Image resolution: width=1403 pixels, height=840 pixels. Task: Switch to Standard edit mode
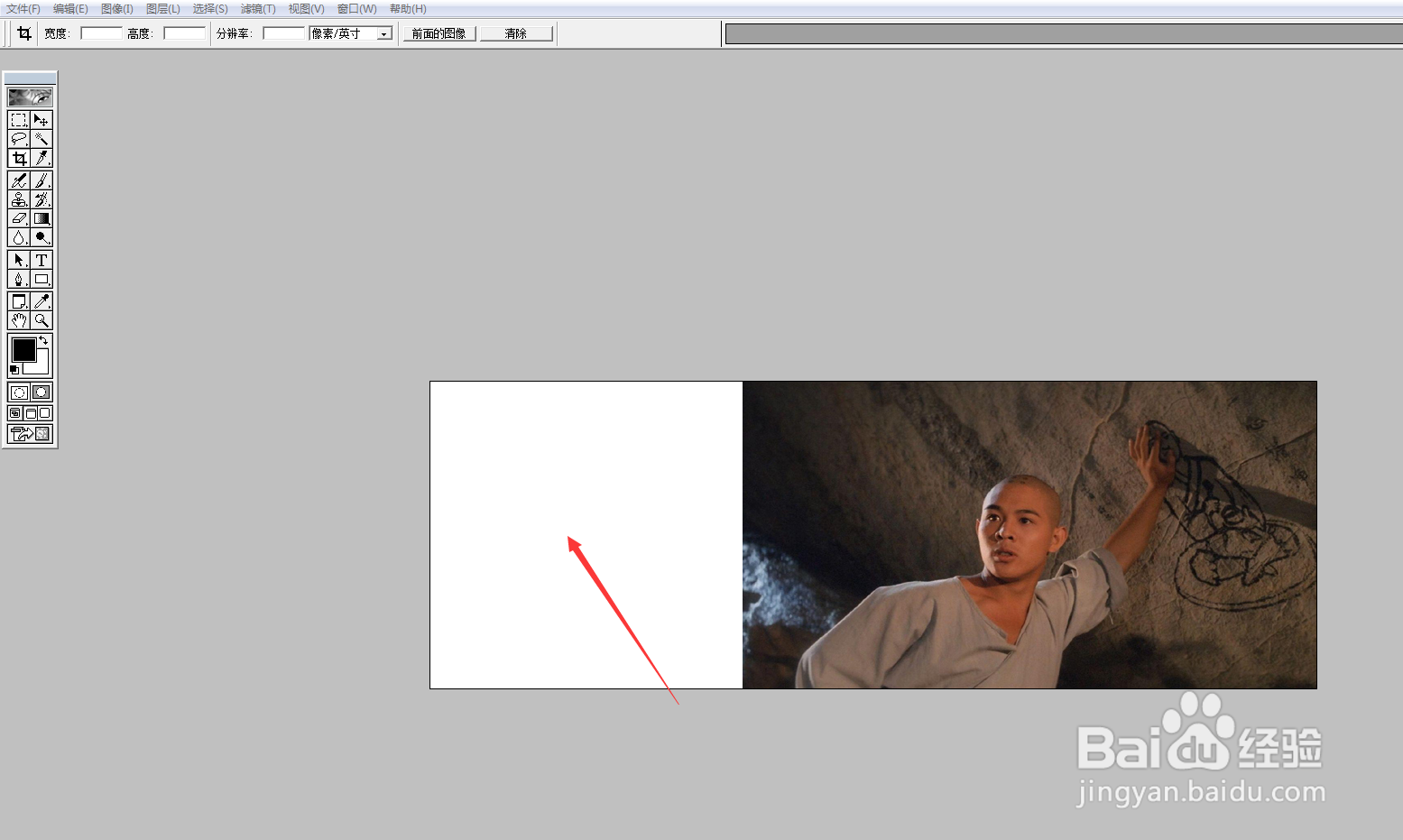(19, 392)
